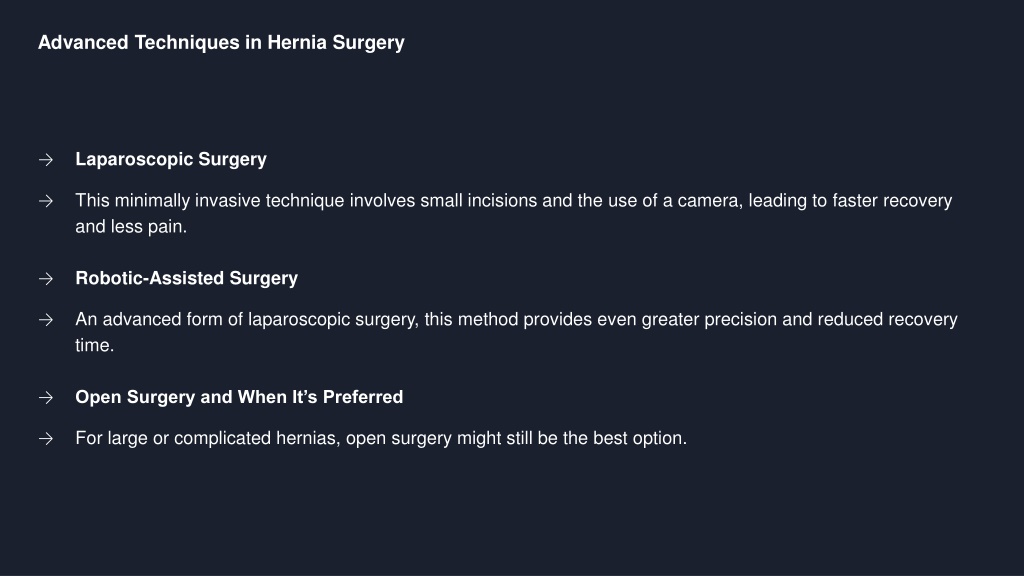
Task: Click the Robotic-Assisted Surgery heading text
Action: click(187, 278)
